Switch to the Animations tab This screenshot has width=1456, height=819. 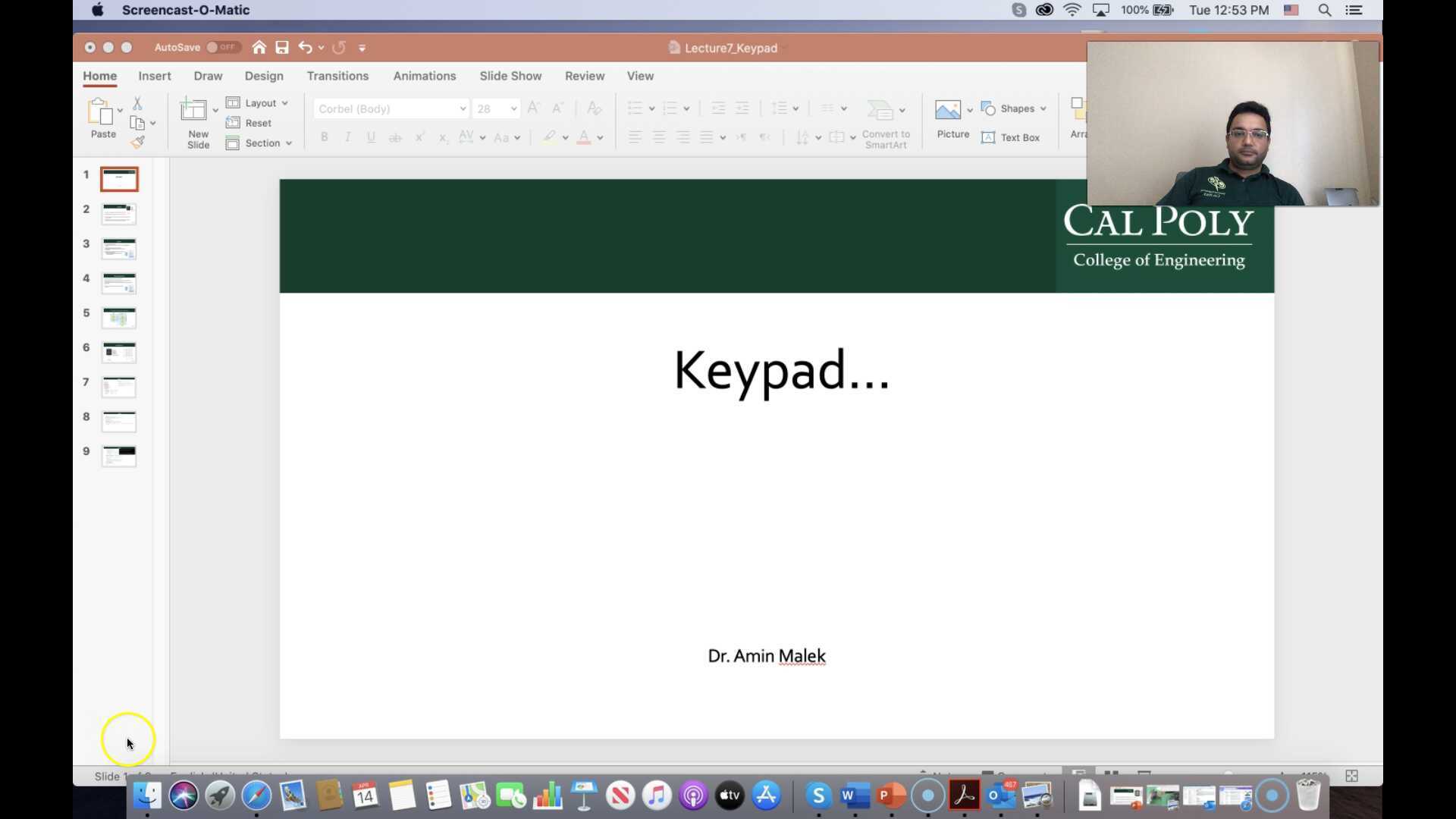tap(425, 76)
